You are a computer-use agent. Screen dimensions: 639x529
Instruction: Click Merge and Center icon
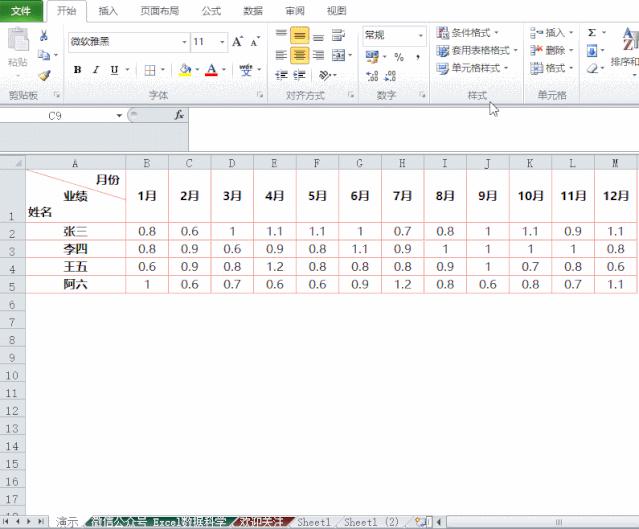pos(339,55)
